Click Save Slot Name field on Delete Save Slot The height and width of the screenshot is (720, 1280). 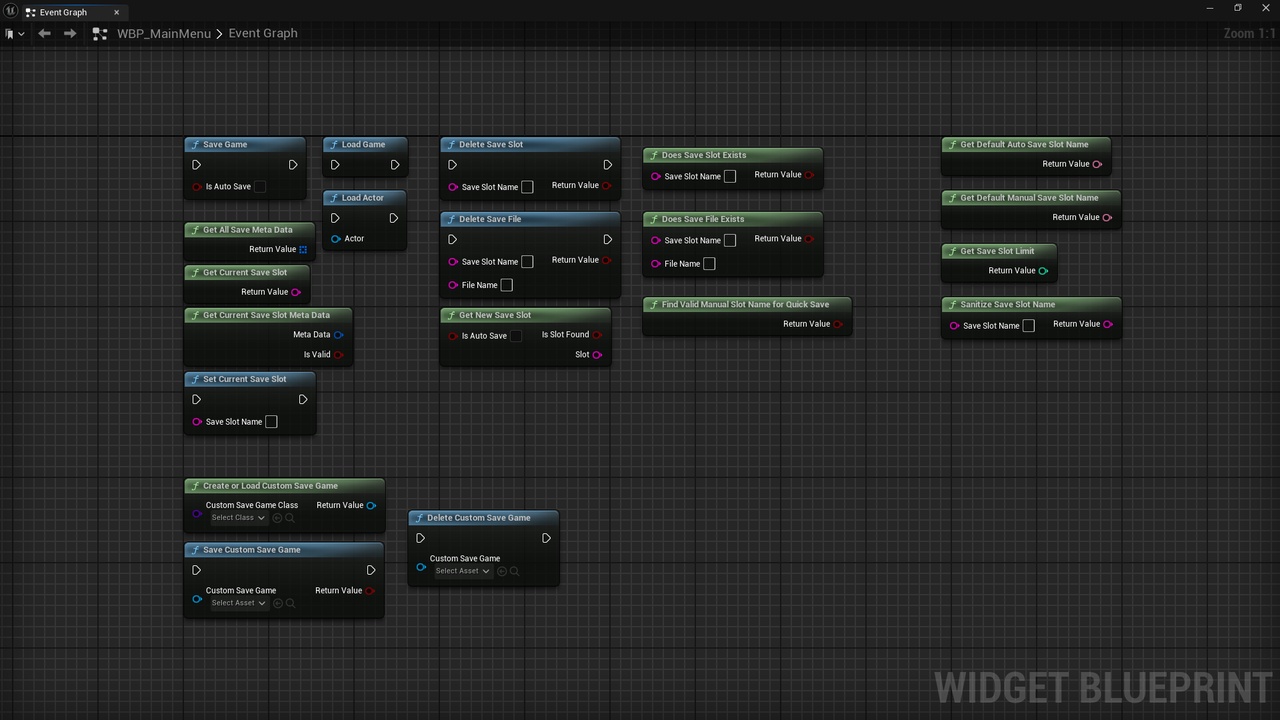tap(527, 187)
